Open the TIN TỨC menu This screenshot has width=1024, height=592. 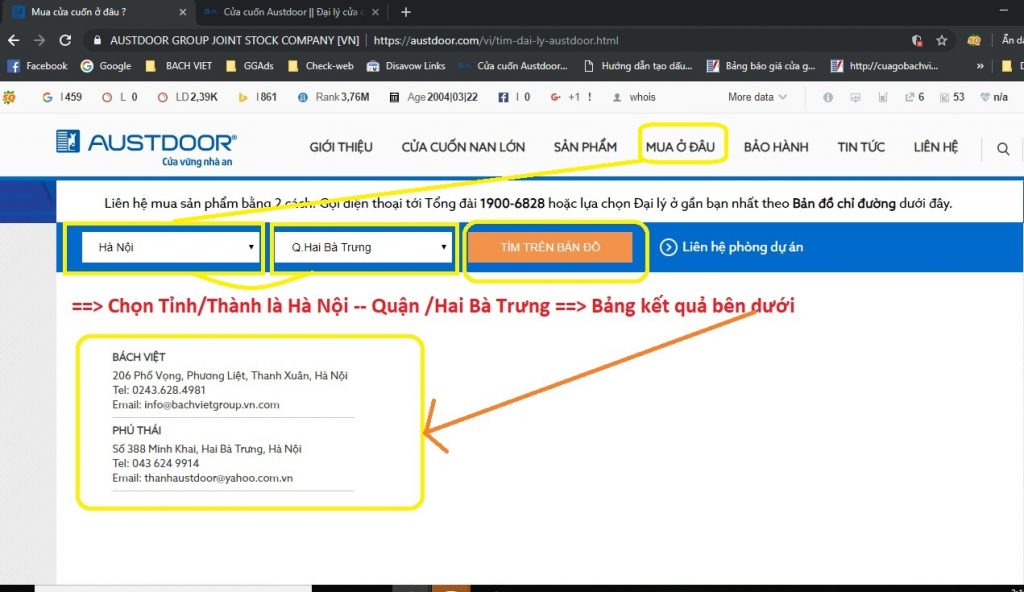pyautogui.click(x=861, y=147)
